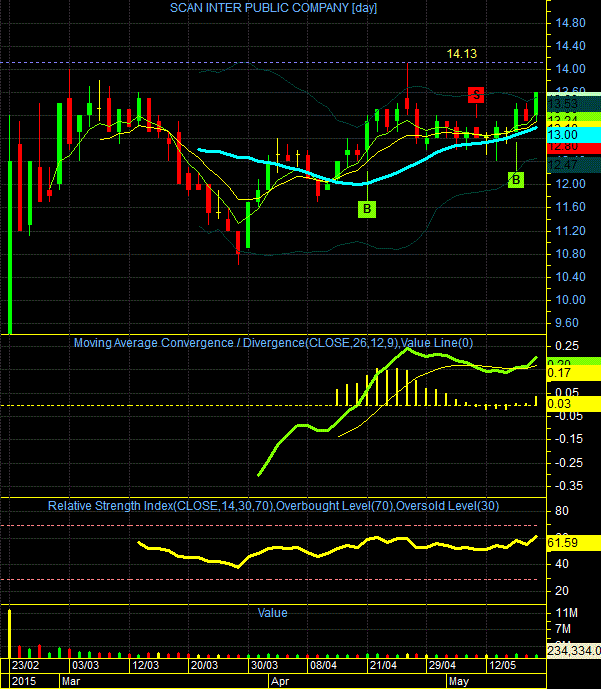Click the 20/03 date label on time axis
Screen dimensions: 601x689
click(x=204, y=665)
